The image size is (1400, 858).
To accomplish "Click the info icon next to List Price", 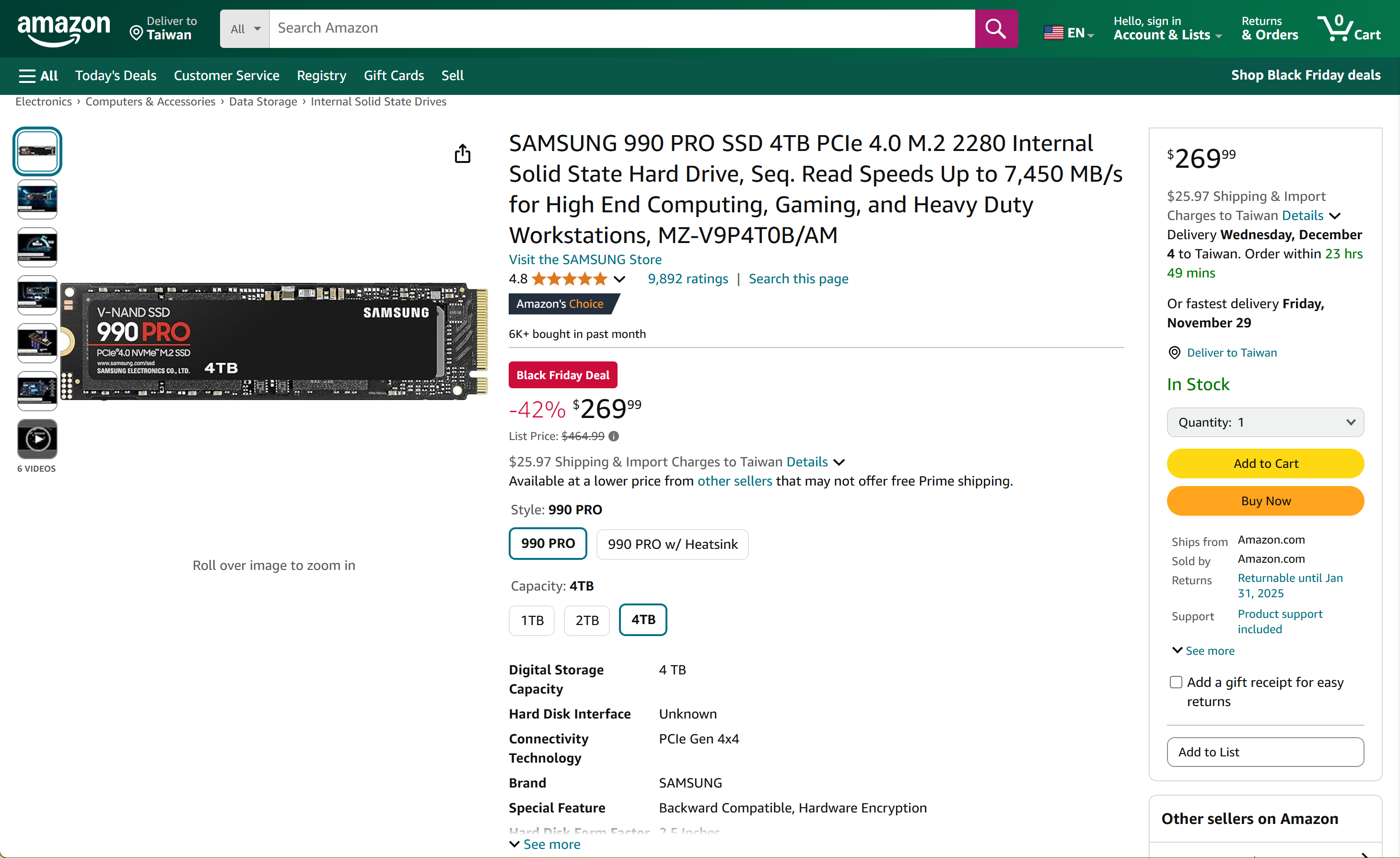I will (x=614, y=436).
